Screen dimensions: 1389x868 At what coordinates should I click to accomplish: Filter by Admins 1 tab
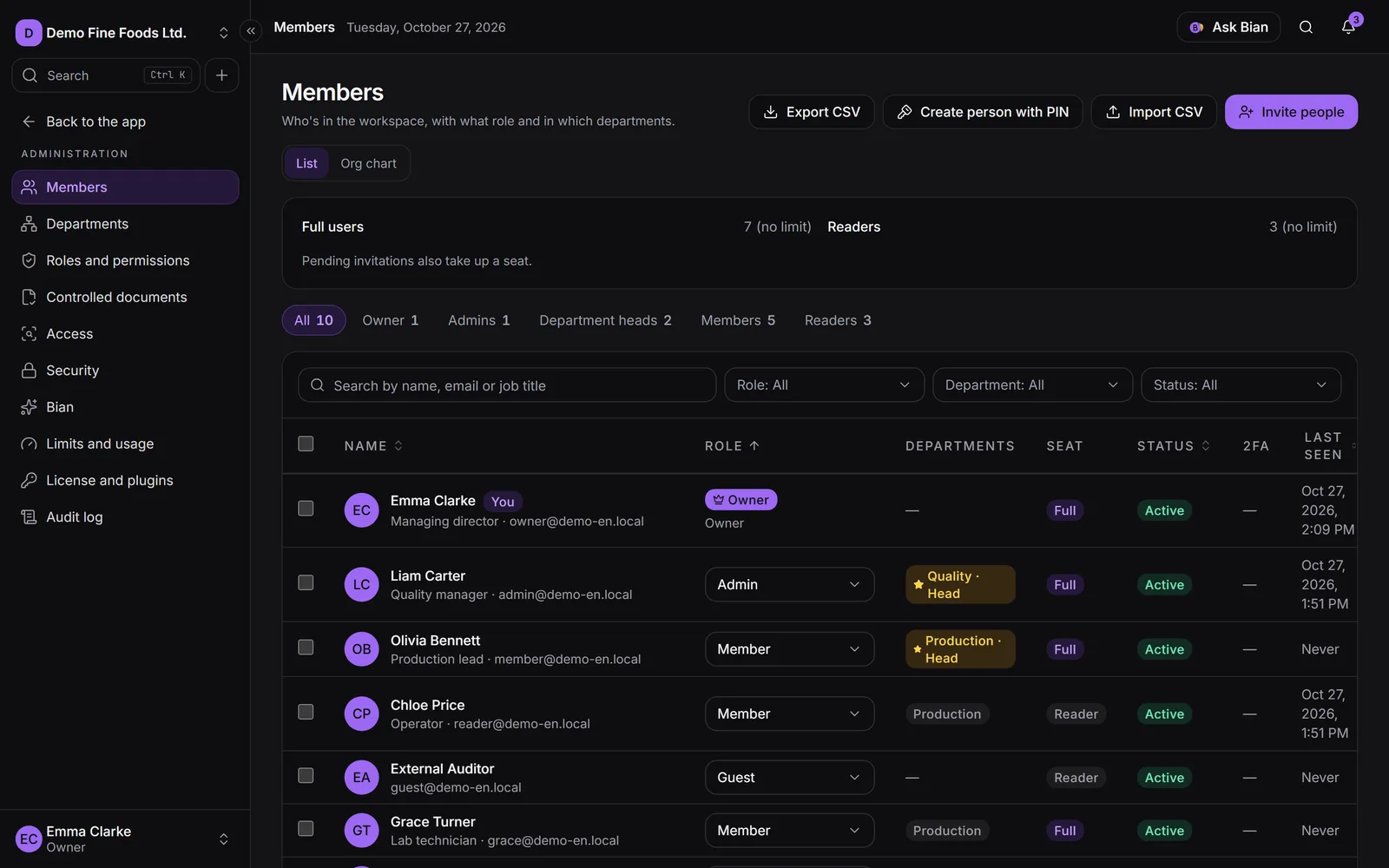tap(478, 320)
